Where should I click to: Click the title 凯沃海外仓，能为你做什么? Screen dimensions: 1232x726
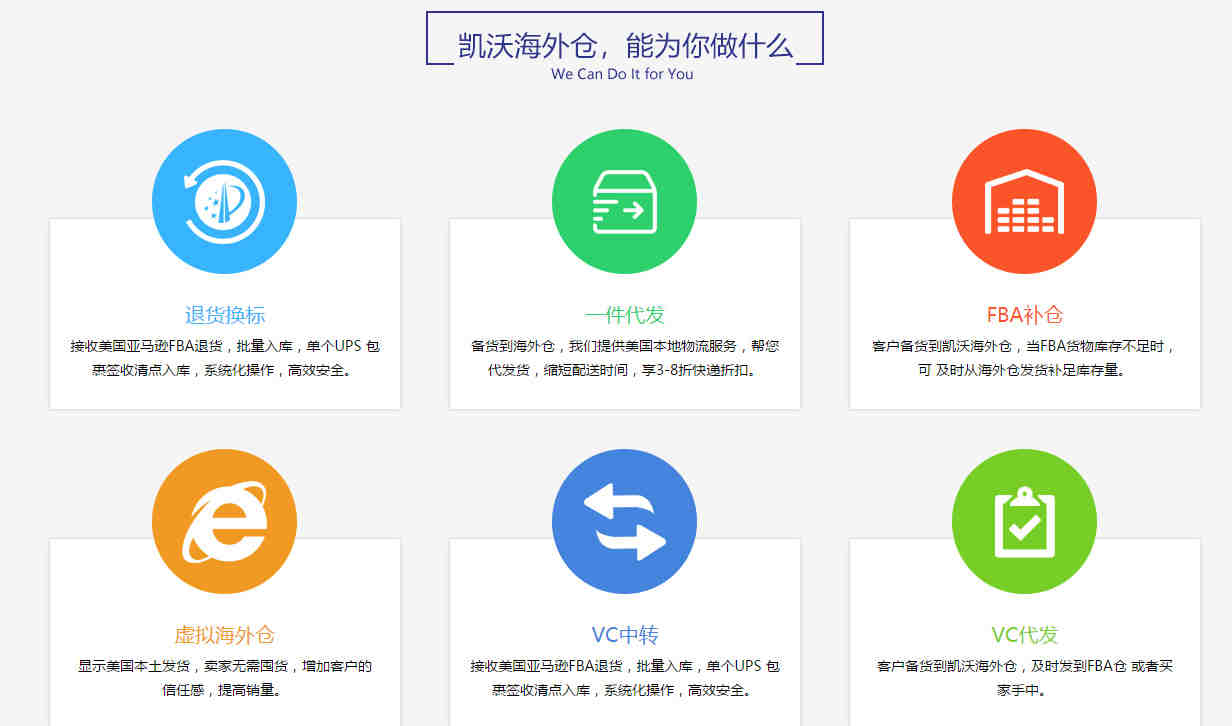[625, 46]
